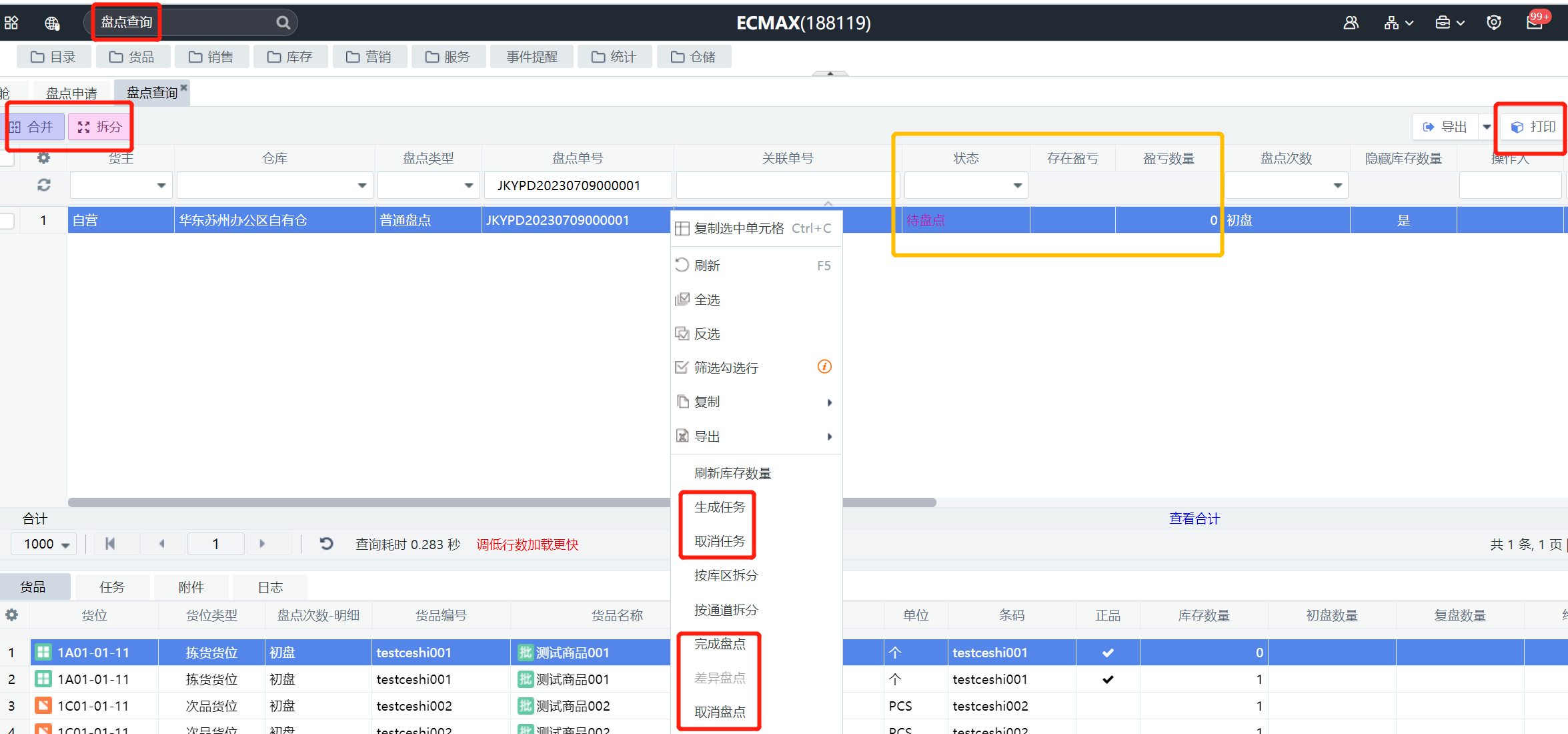Image resolution: width=1568 pixels, height=734 pixels.
Task: Open the 仓储 menu
Action: click(x=694, y=57)
